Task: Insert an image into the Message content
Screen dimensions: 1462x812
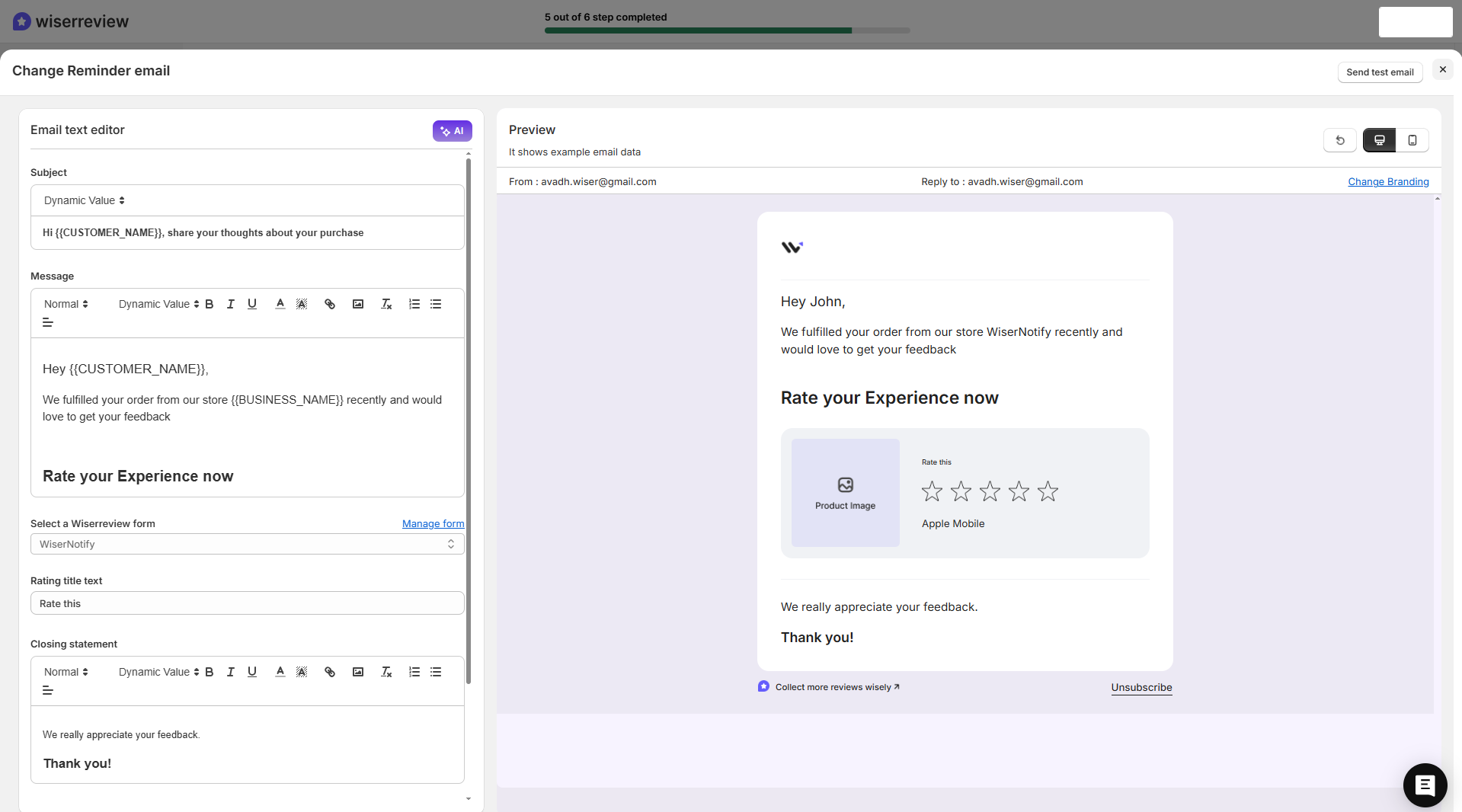Action: click(x=357, y=304)
